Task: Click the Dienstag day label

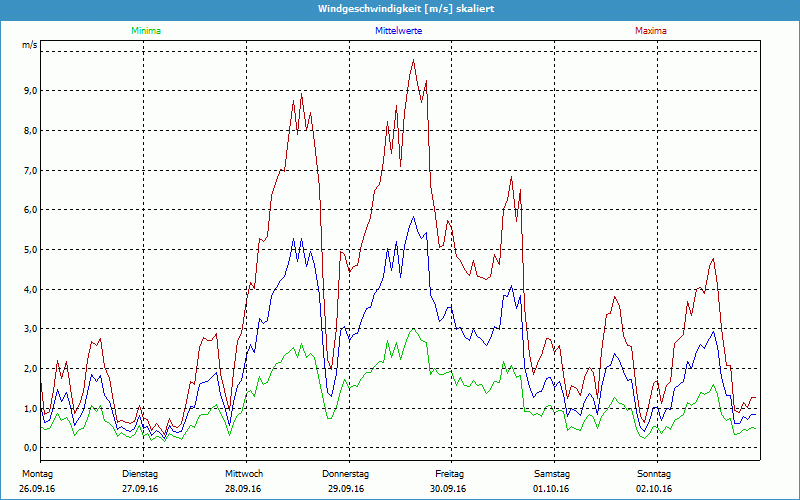Action: coord(141,473)
